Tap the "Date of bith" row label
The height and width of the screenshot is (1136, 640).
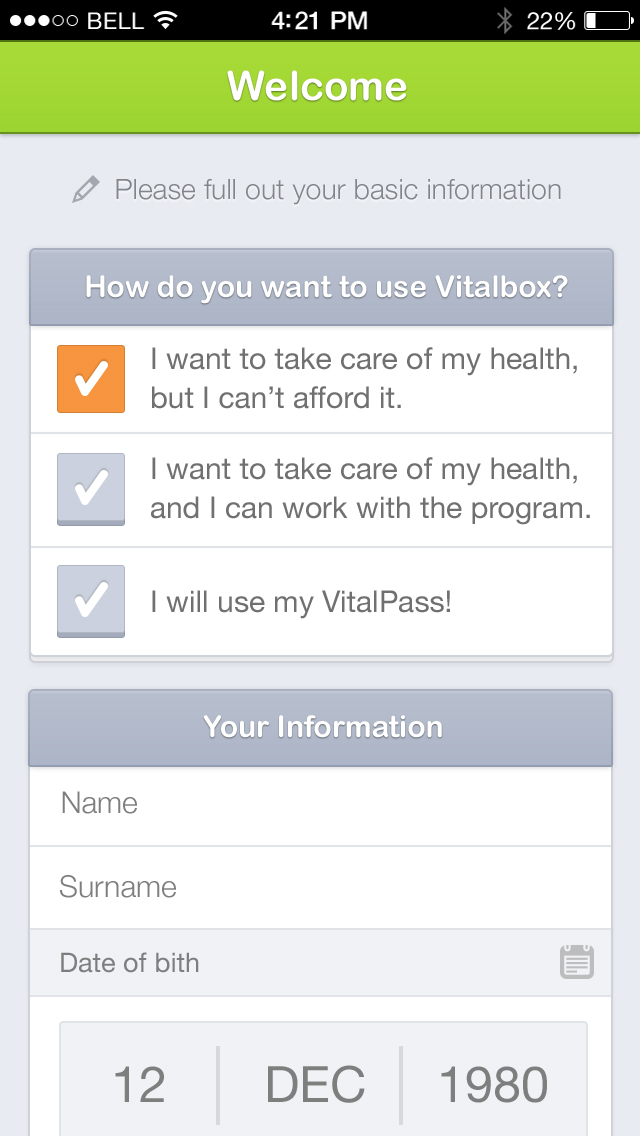click(x=130, y=963)
